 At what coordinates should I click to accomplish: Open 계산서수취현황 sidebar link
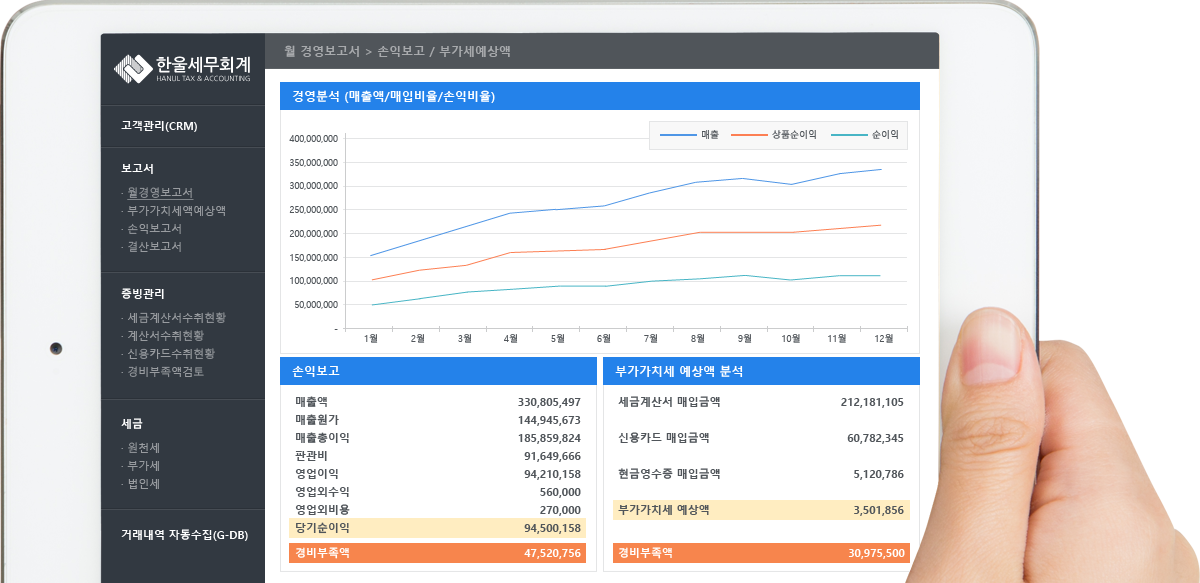pyautogui.click(x=165, y=335)
